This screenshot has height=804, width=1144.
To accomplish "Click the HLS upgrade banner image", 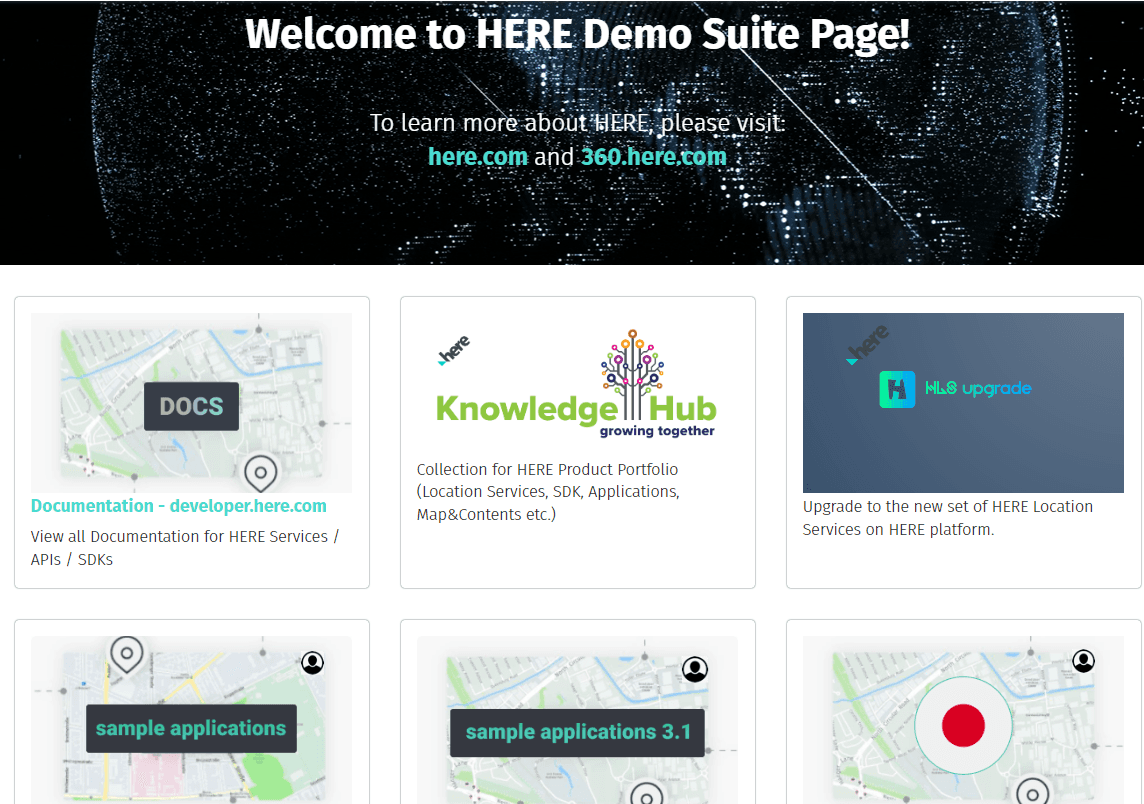I will [963, 403].
